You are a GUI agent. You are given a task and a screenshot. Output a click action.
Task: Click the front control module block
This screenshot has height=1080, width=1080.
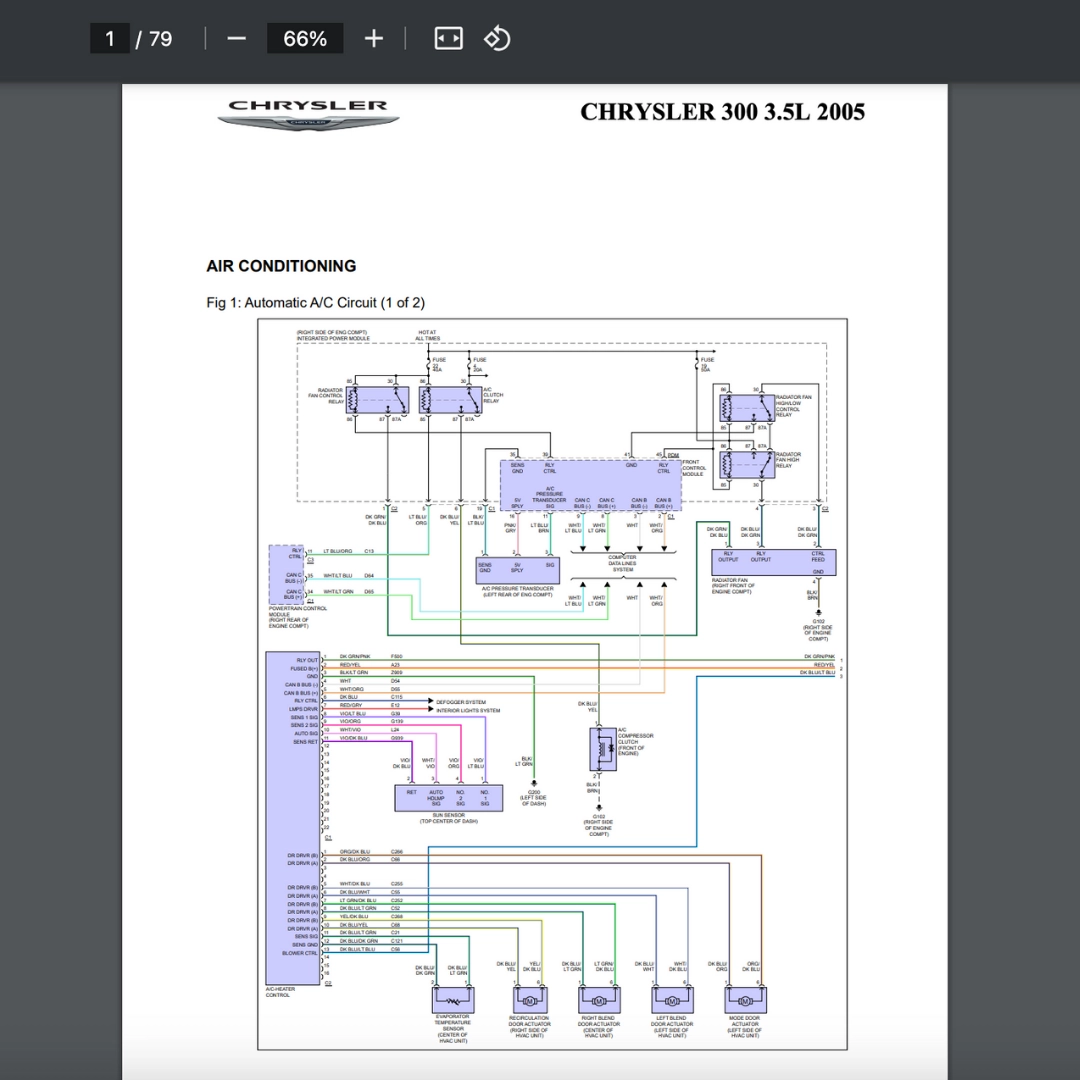pos(590,485)
